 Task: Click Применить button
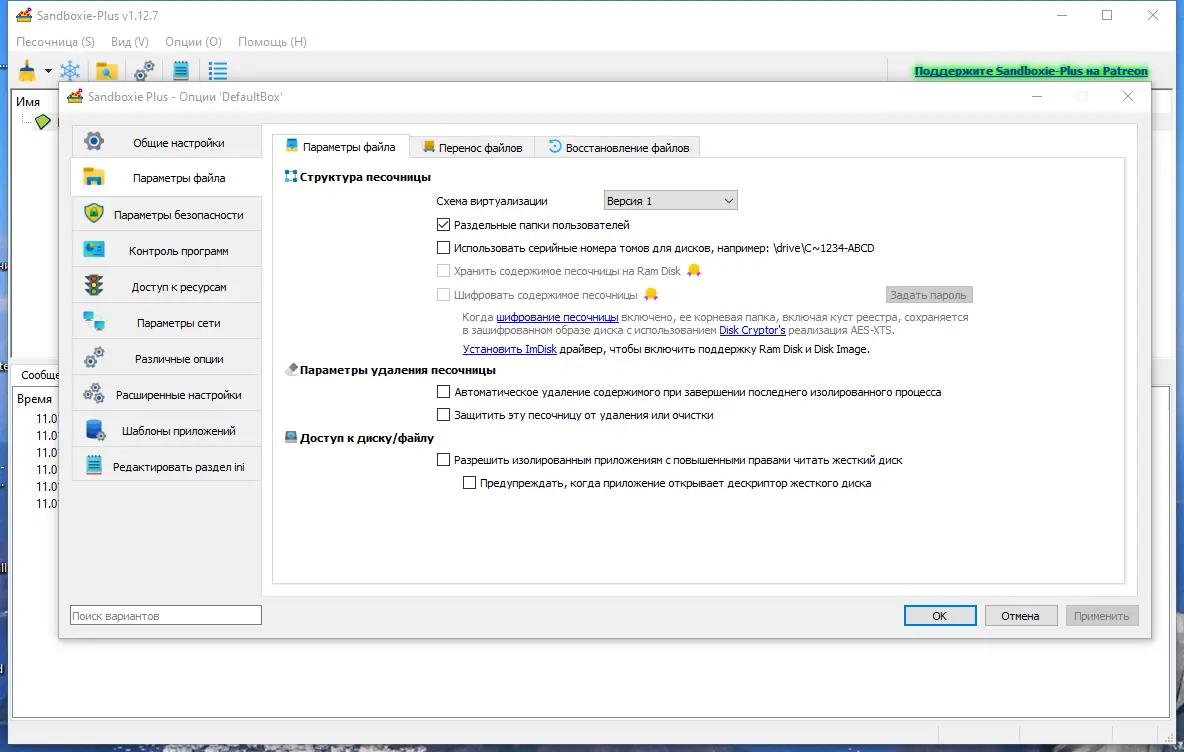1102,616
